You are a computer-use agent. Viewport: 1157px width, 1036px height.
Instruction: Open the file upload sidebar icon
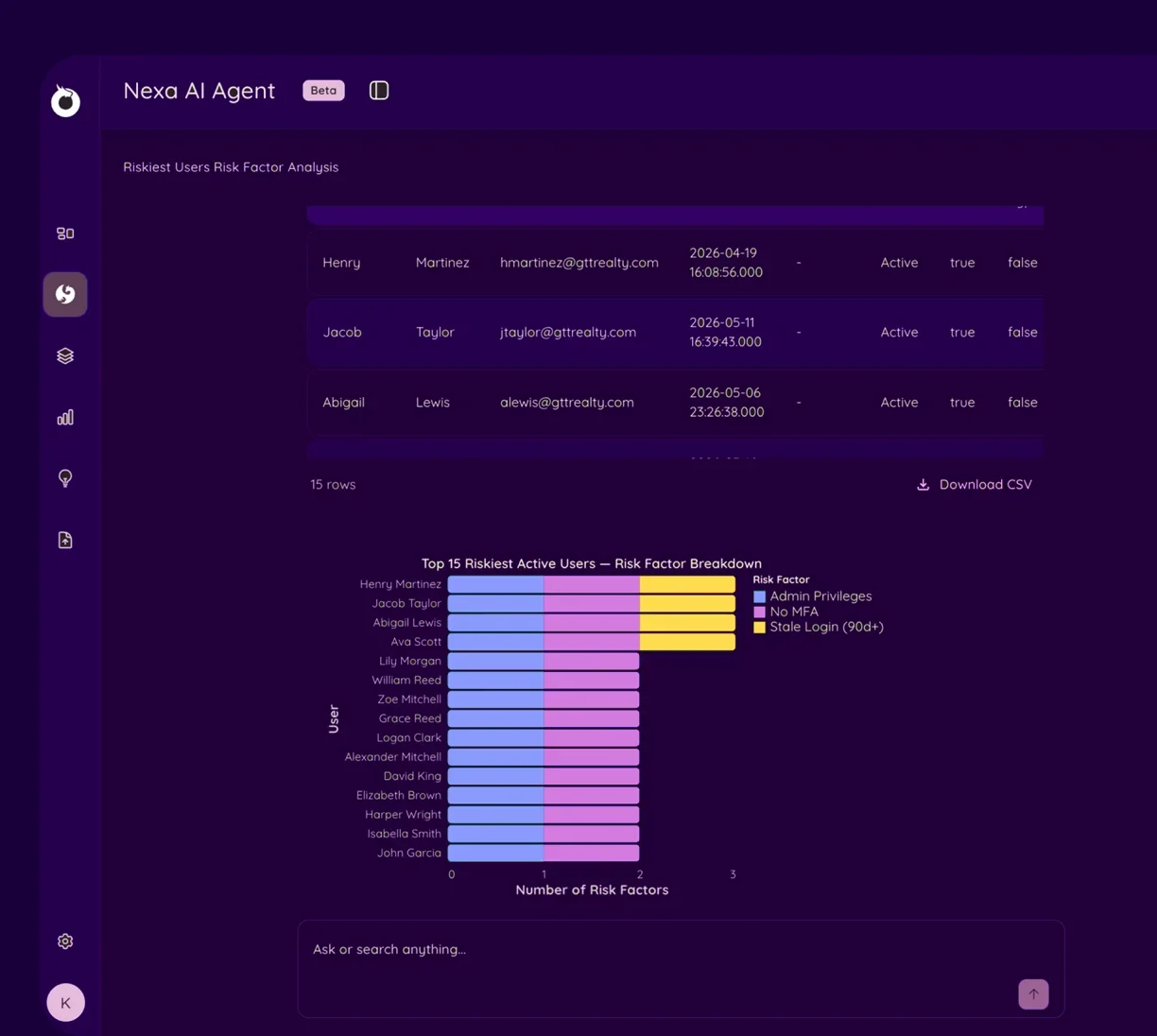[65, 540]
